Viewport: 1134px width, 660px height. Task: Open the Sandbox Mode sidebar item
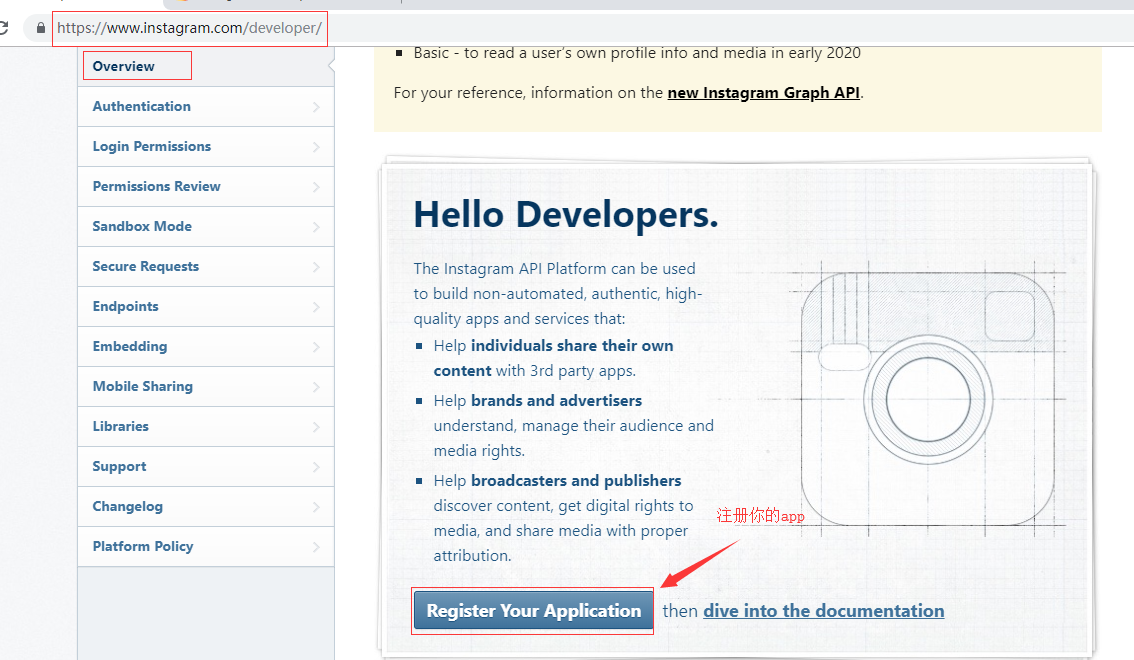click(205, 227)
